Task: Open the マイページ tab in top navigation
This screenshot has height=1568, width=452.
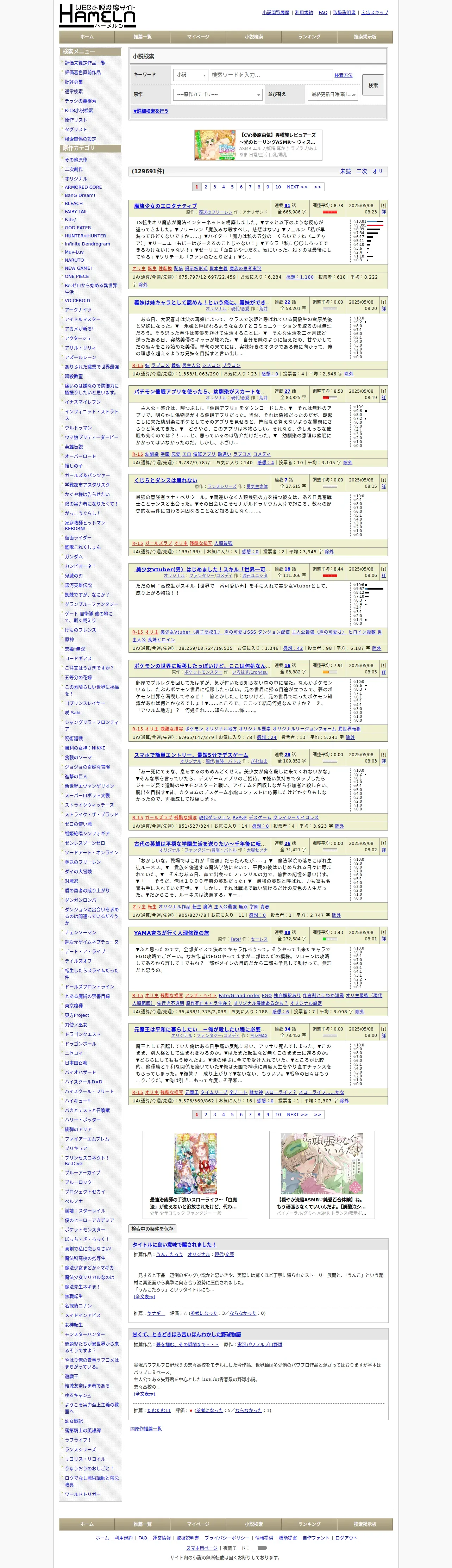Action: tap(198, 37)
